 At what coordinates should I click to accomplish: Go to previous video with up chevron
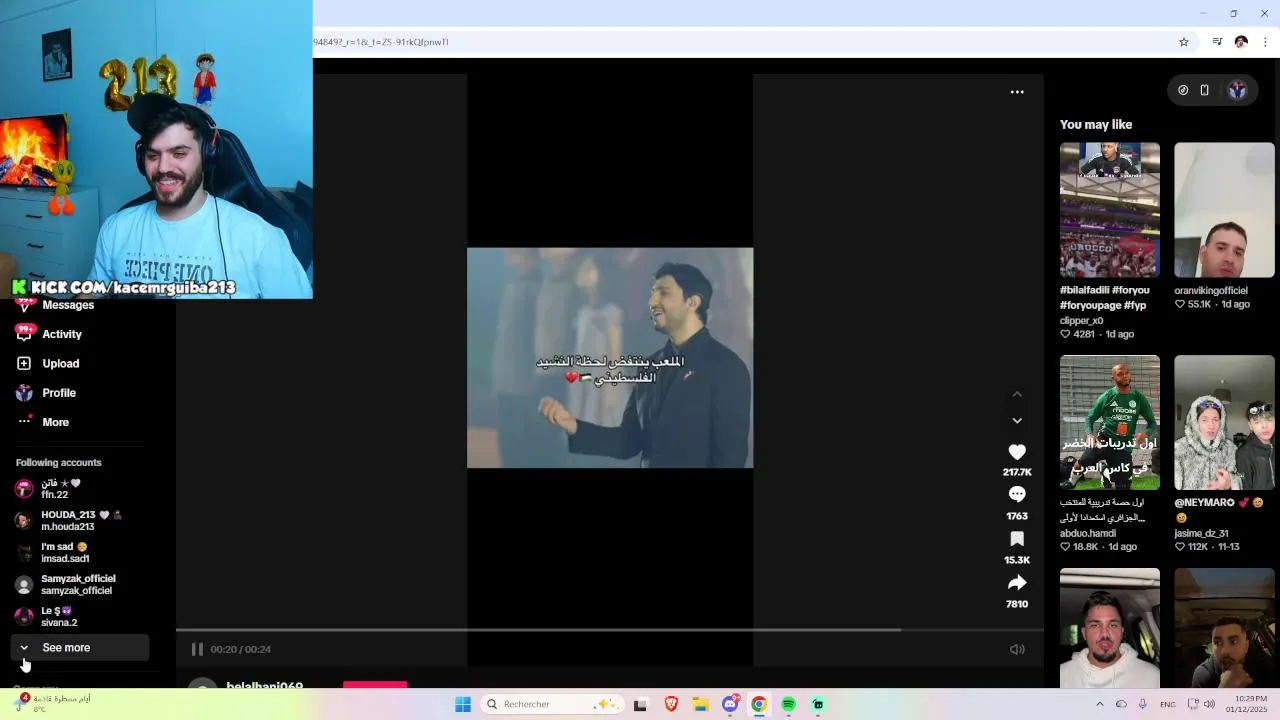click(x=1017, y=394)
